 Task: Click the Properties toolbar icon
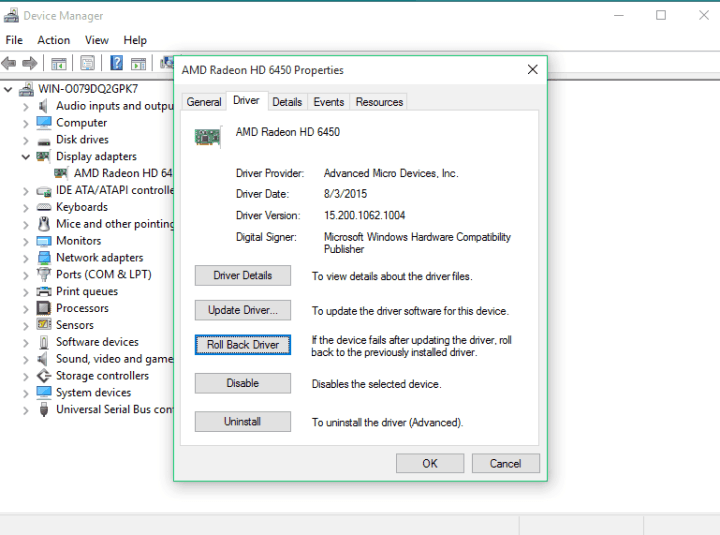(x=87, y=63)
